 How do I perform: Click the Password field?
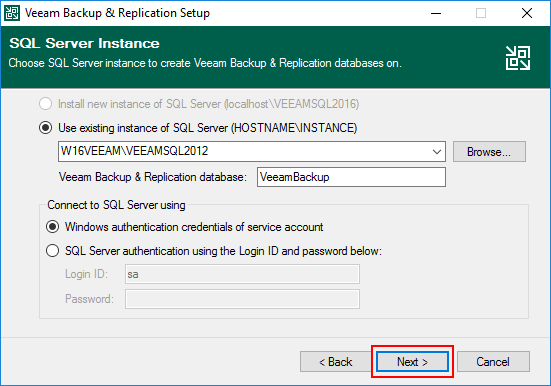point(242,299)
